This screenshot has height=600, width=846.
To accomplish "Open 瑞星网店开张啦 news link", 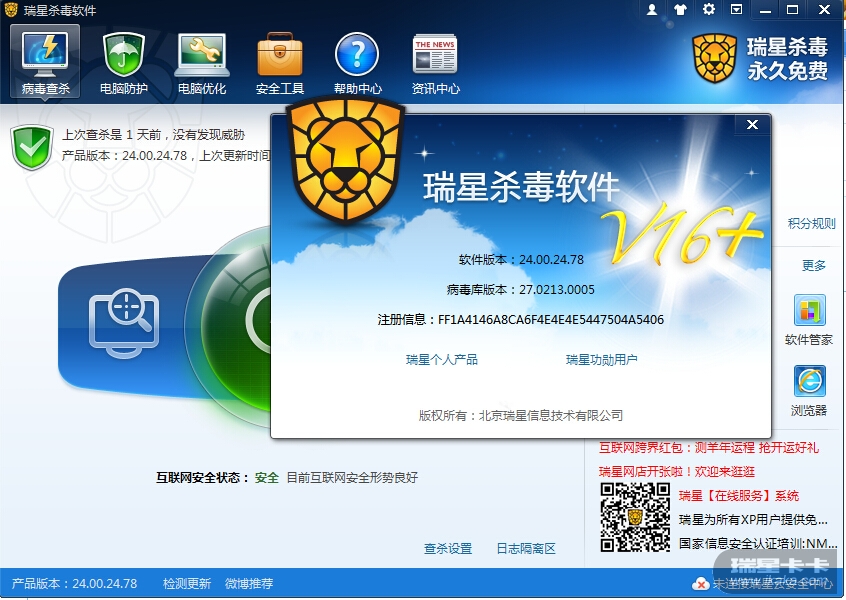I will coord(677,472).
